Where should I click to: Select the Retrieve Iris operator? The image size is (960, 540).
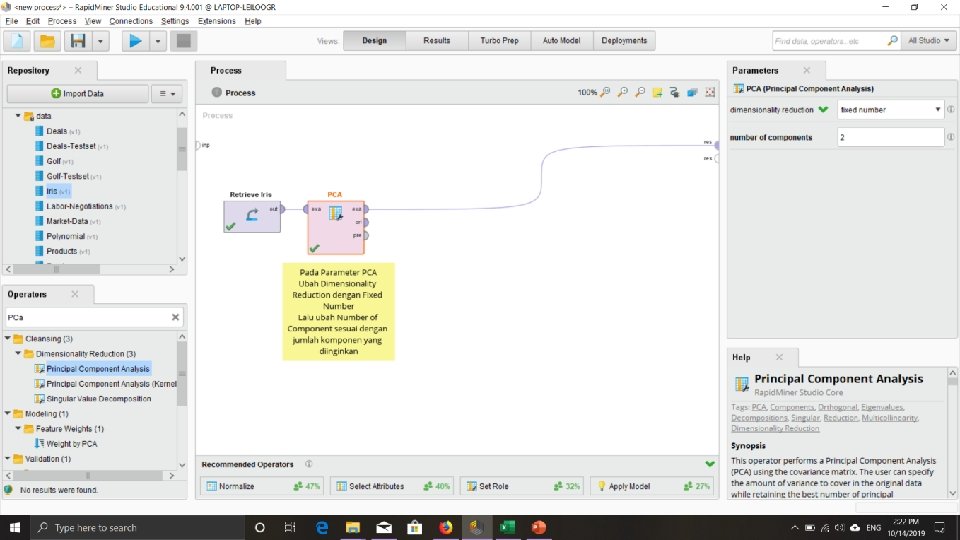click(x=252, y=217)
